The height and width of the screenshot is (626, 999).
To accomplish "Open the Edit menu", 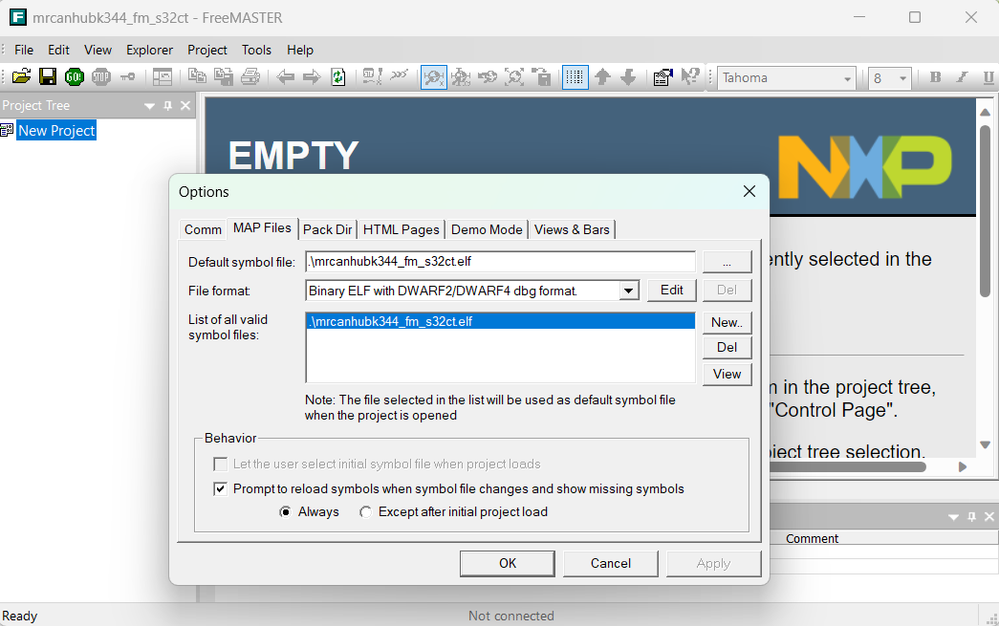I will 59,50.
